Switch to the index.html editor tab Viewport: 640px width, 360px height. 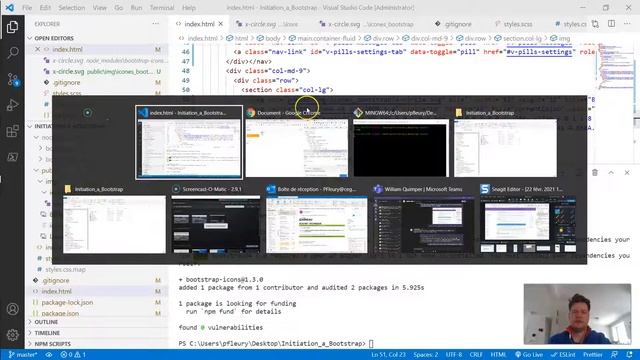coord(199,24)
